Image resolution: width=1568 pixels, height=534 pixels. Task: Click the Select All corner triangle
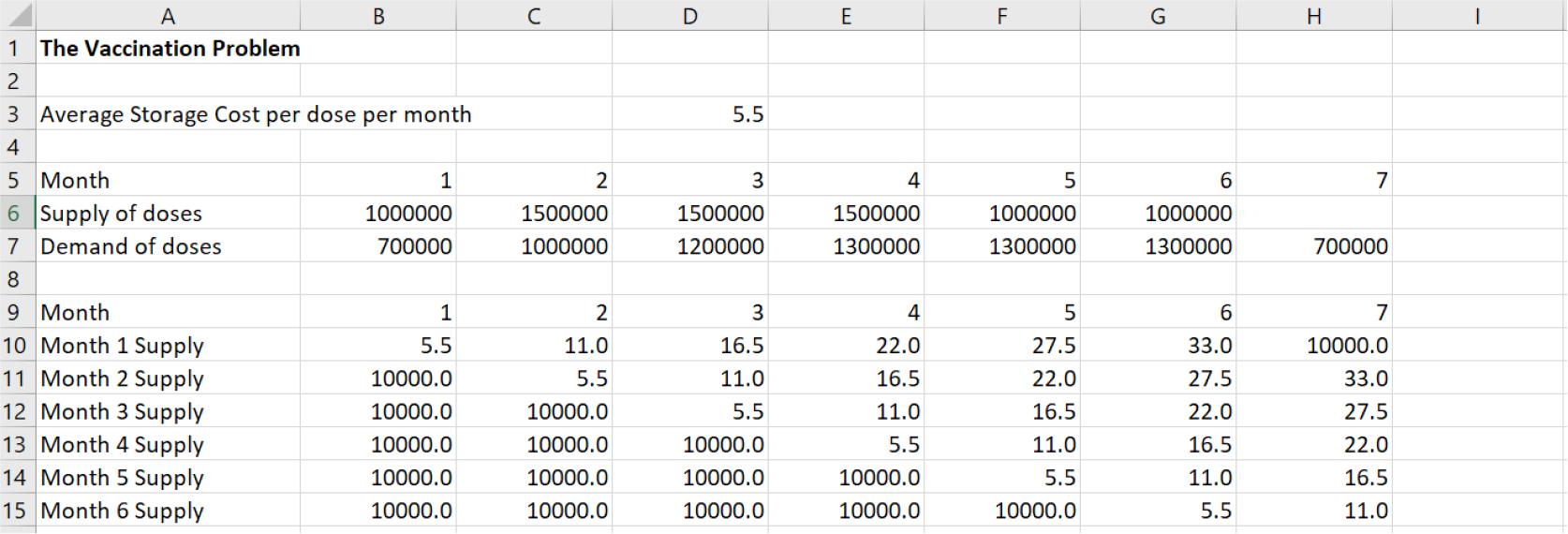click(18, 15)
